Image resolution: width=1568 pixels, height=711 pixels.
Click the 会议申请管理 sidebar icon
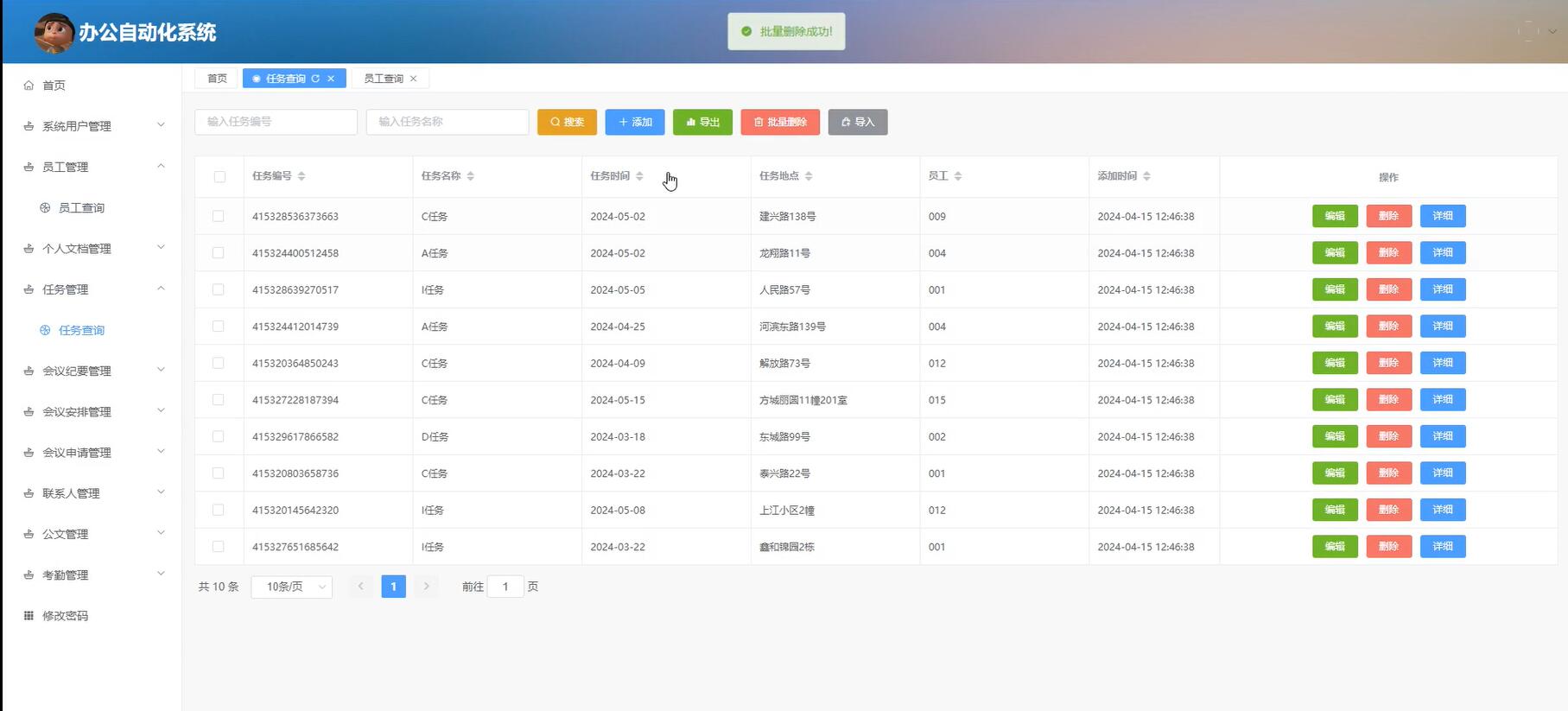(x=29, y=453)
